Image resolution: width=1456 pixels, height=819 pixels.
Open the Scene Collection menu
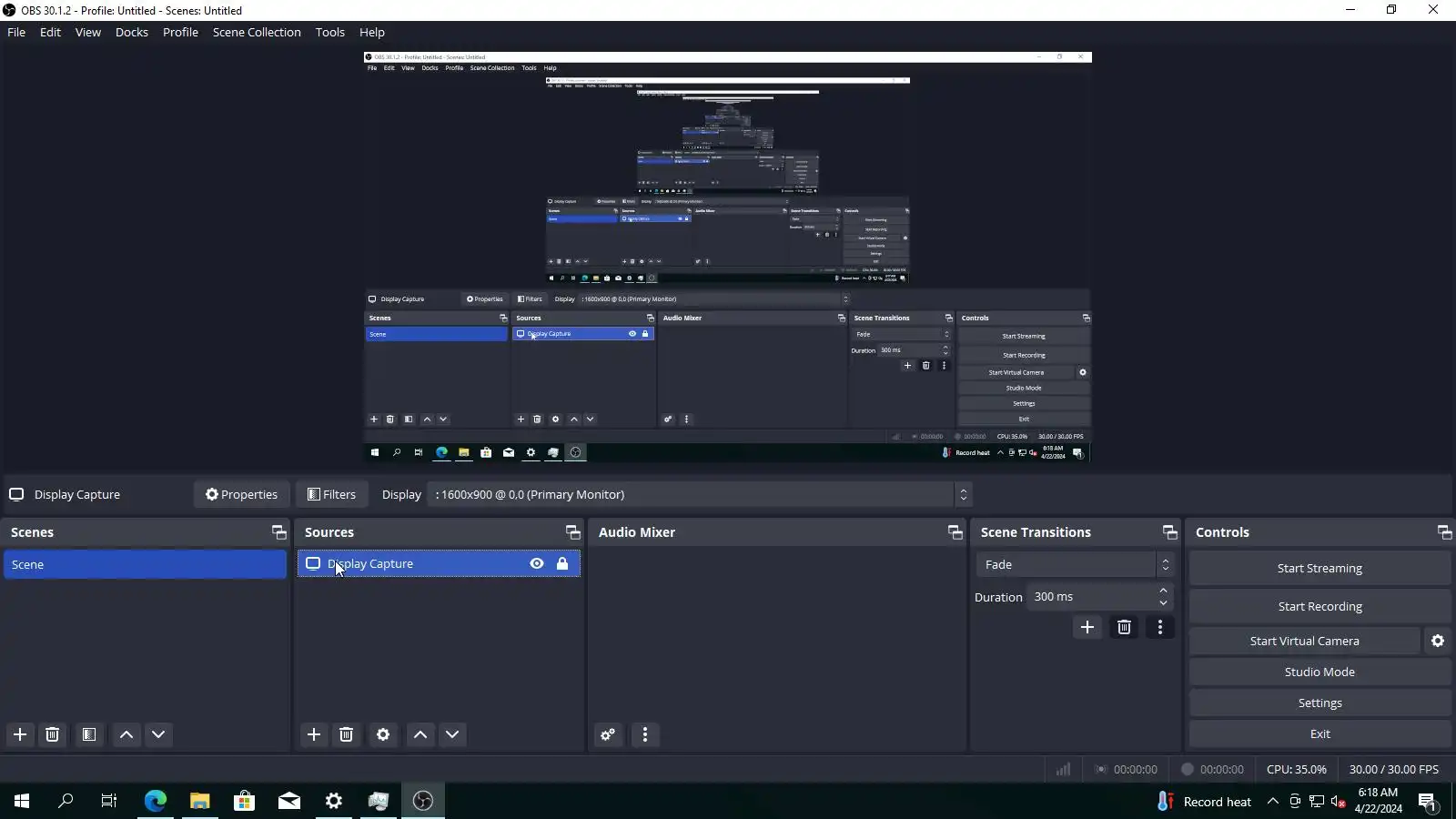point(257,32)
